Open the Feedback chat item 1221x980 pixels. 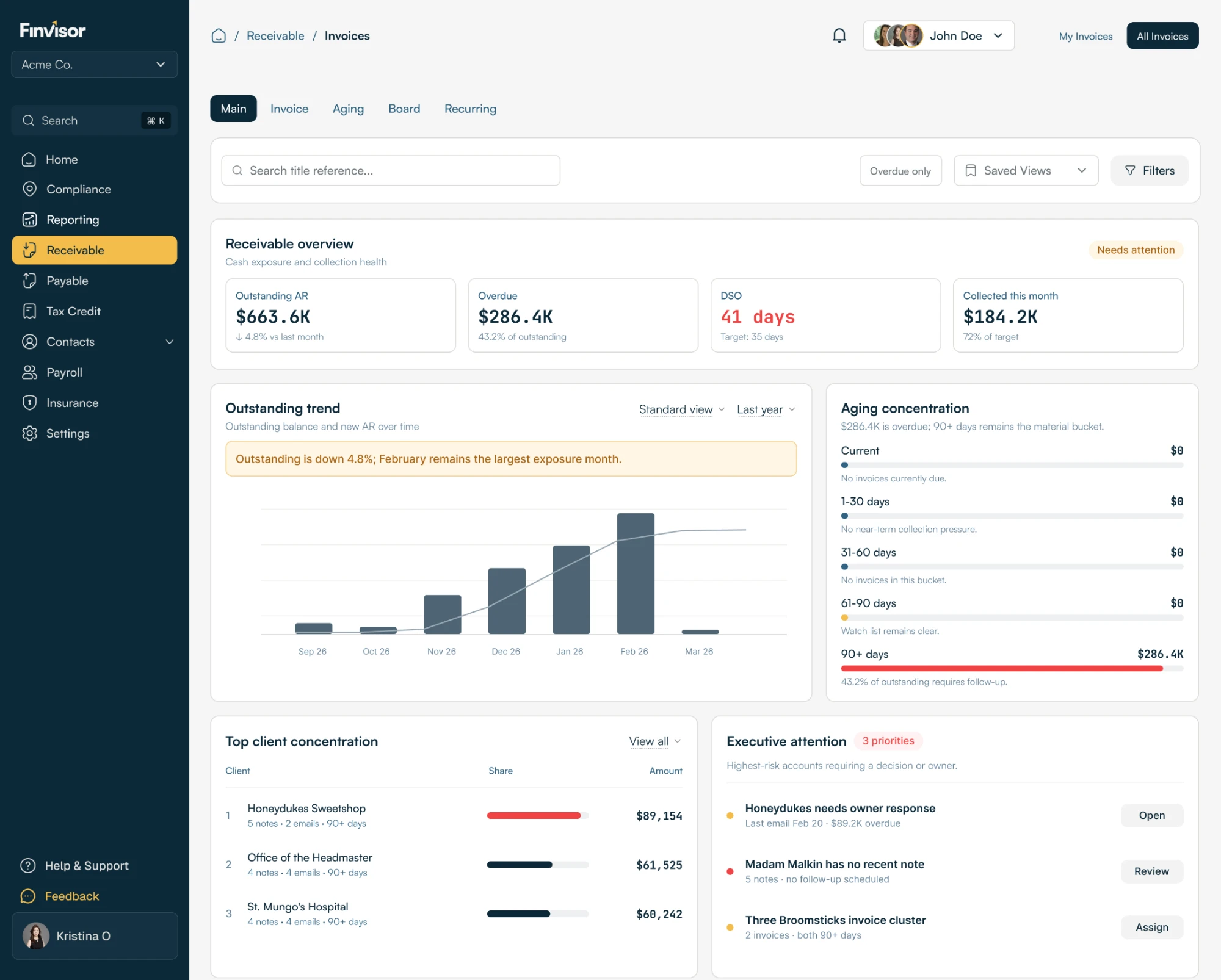pyautogui.click(x=60, y=896)
